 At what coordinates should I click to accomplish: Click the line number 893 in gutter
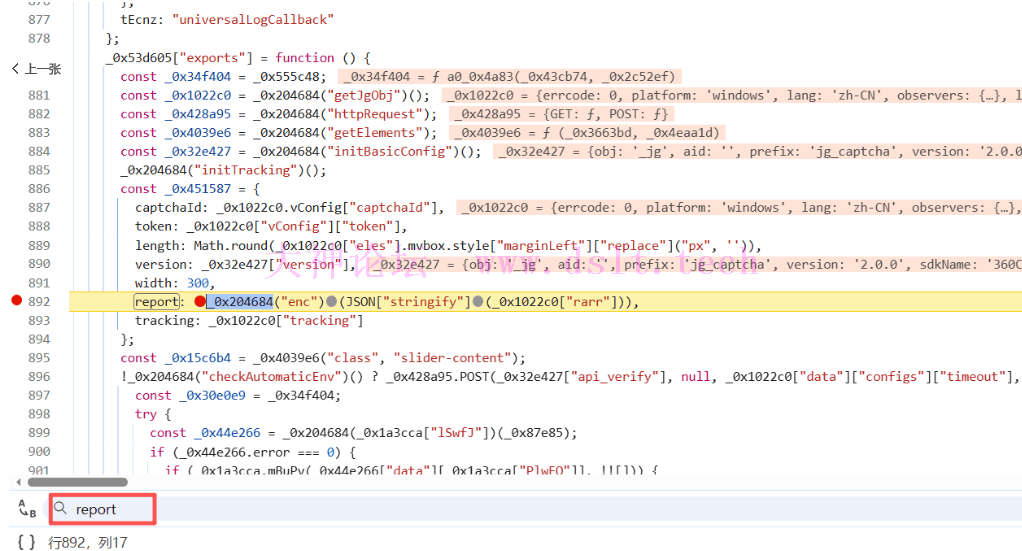coord(39,321)
